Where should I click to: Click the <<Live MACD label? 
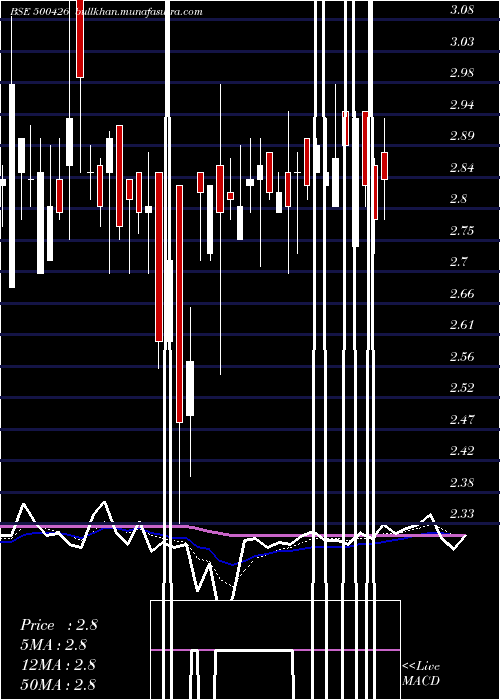(x=421, y=673)
